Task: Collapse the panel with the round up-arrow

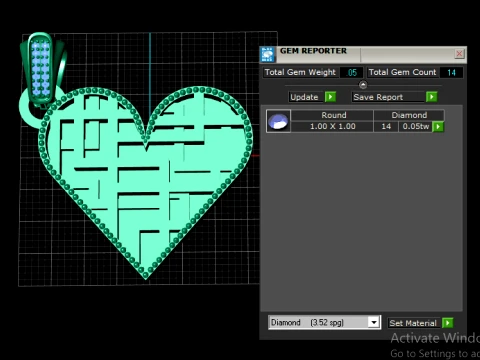Action: tap(363, 85)
